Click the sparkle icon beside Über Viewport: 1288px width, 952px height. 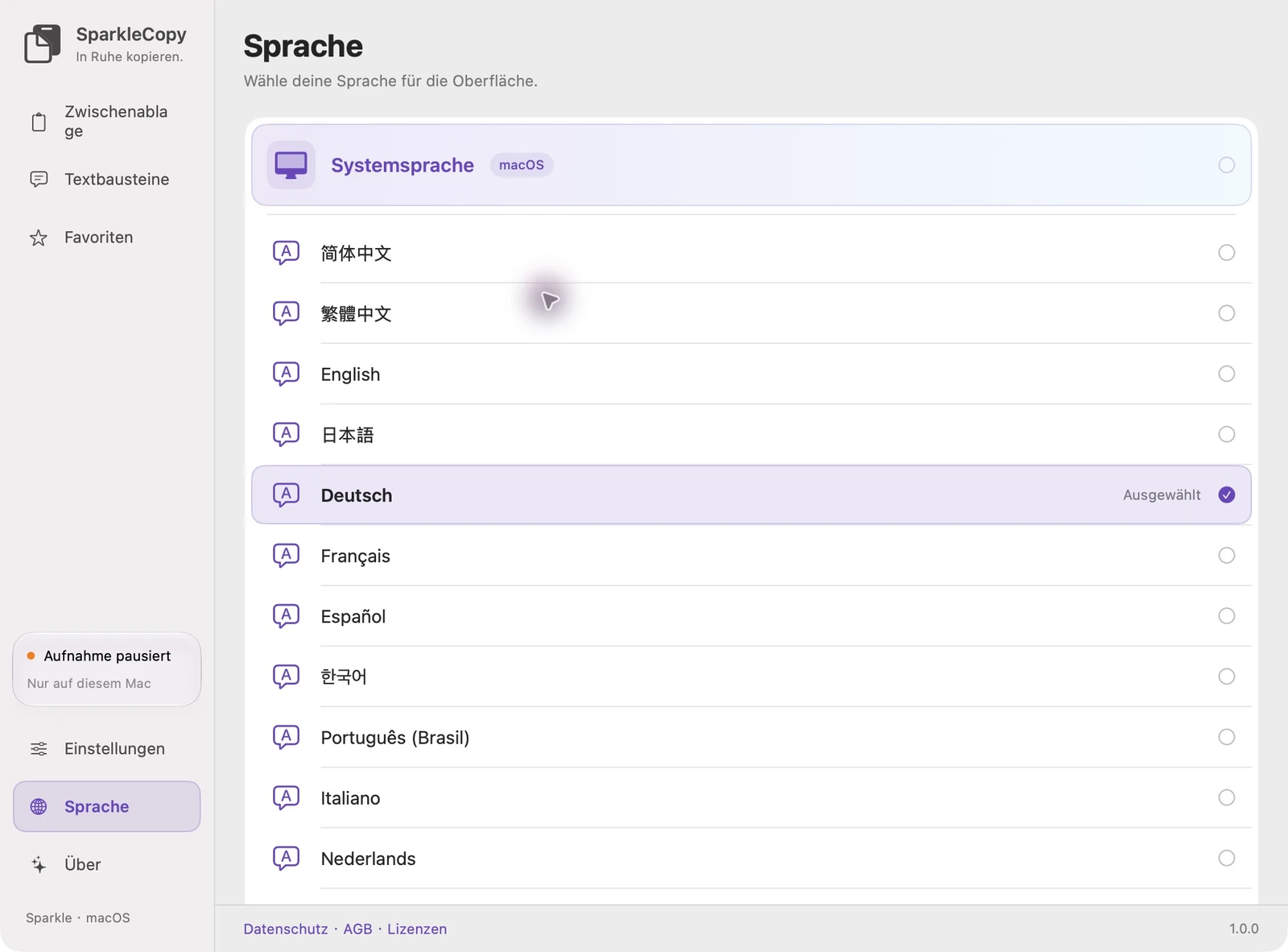click(39, 864)
